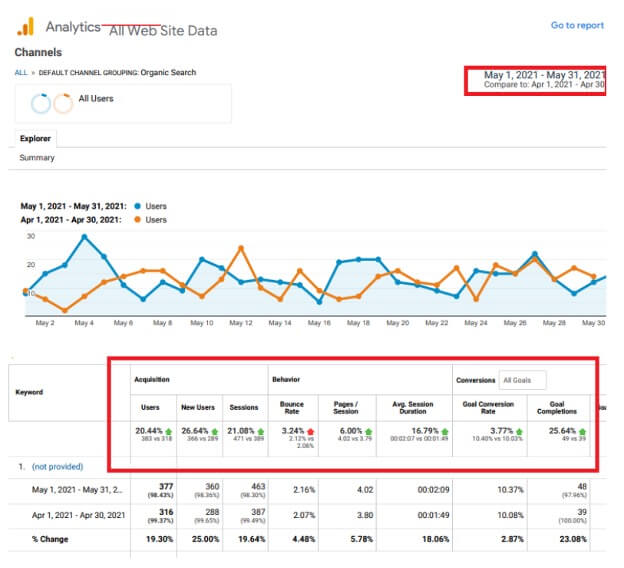Screen dimensions: 624x568
Task: Sort by Bounce Rate column header
Action: [293, 408]
